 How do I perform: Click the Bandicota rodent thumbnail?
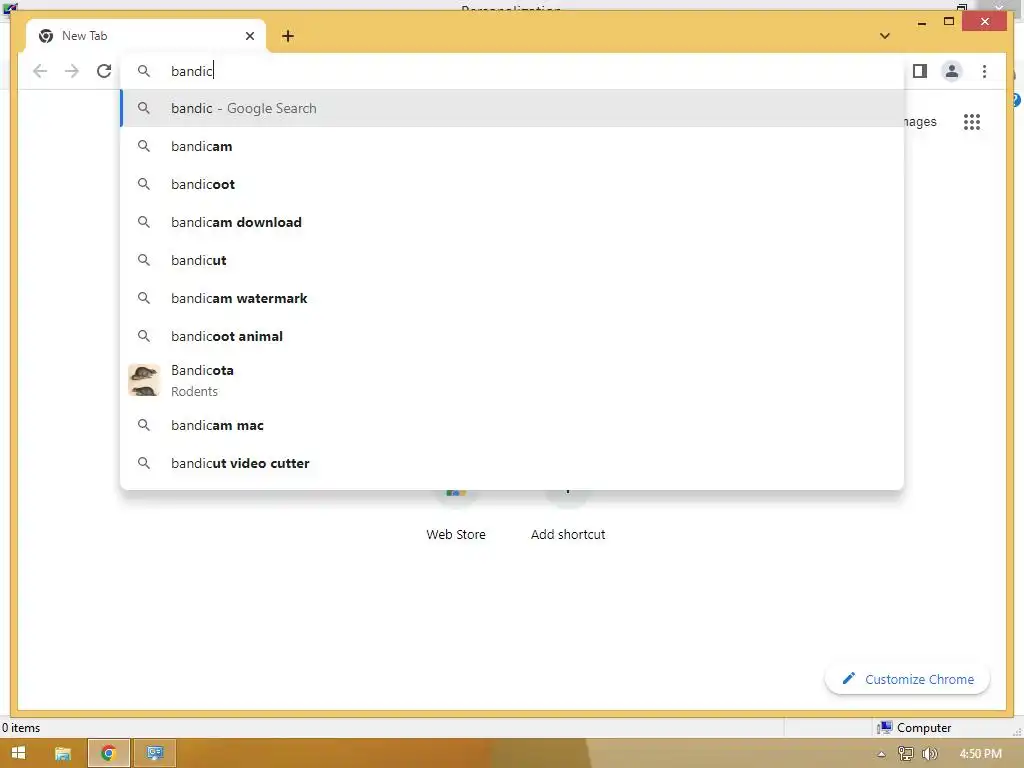(144, 381)
